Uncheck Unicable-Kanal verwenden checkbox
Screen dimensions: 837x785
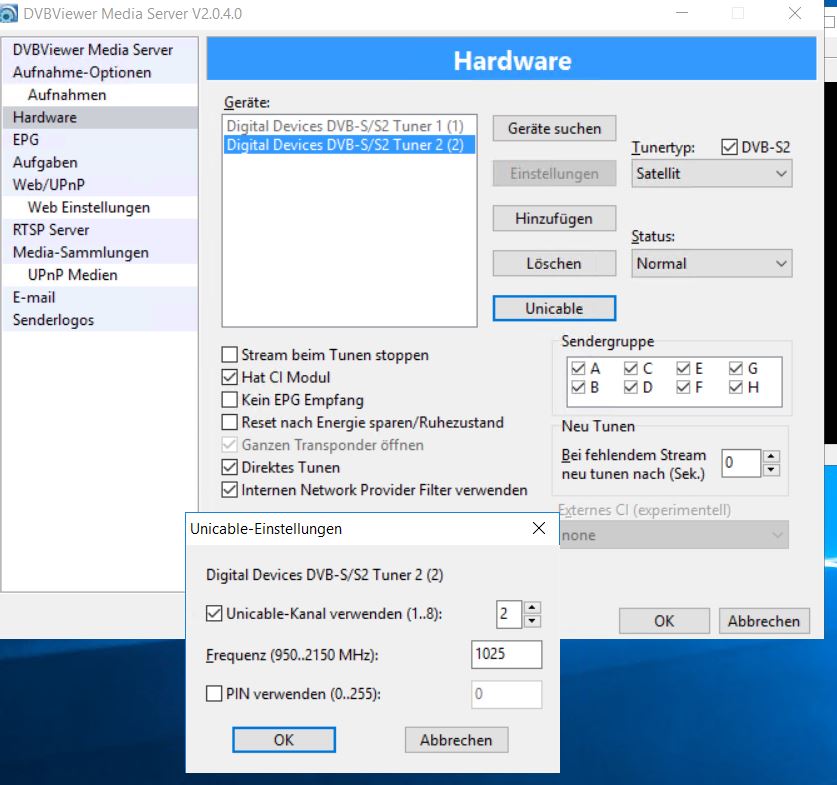point(214,613)
